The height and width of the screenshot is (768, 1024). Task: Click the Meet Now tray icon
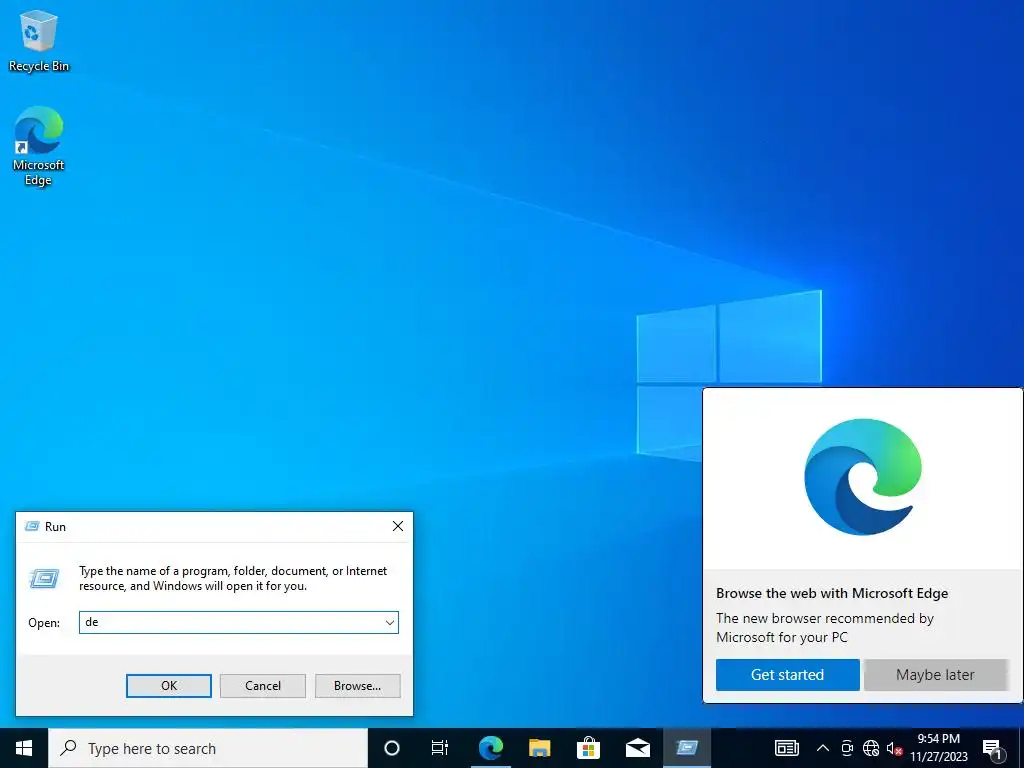(x=847, y=748)
